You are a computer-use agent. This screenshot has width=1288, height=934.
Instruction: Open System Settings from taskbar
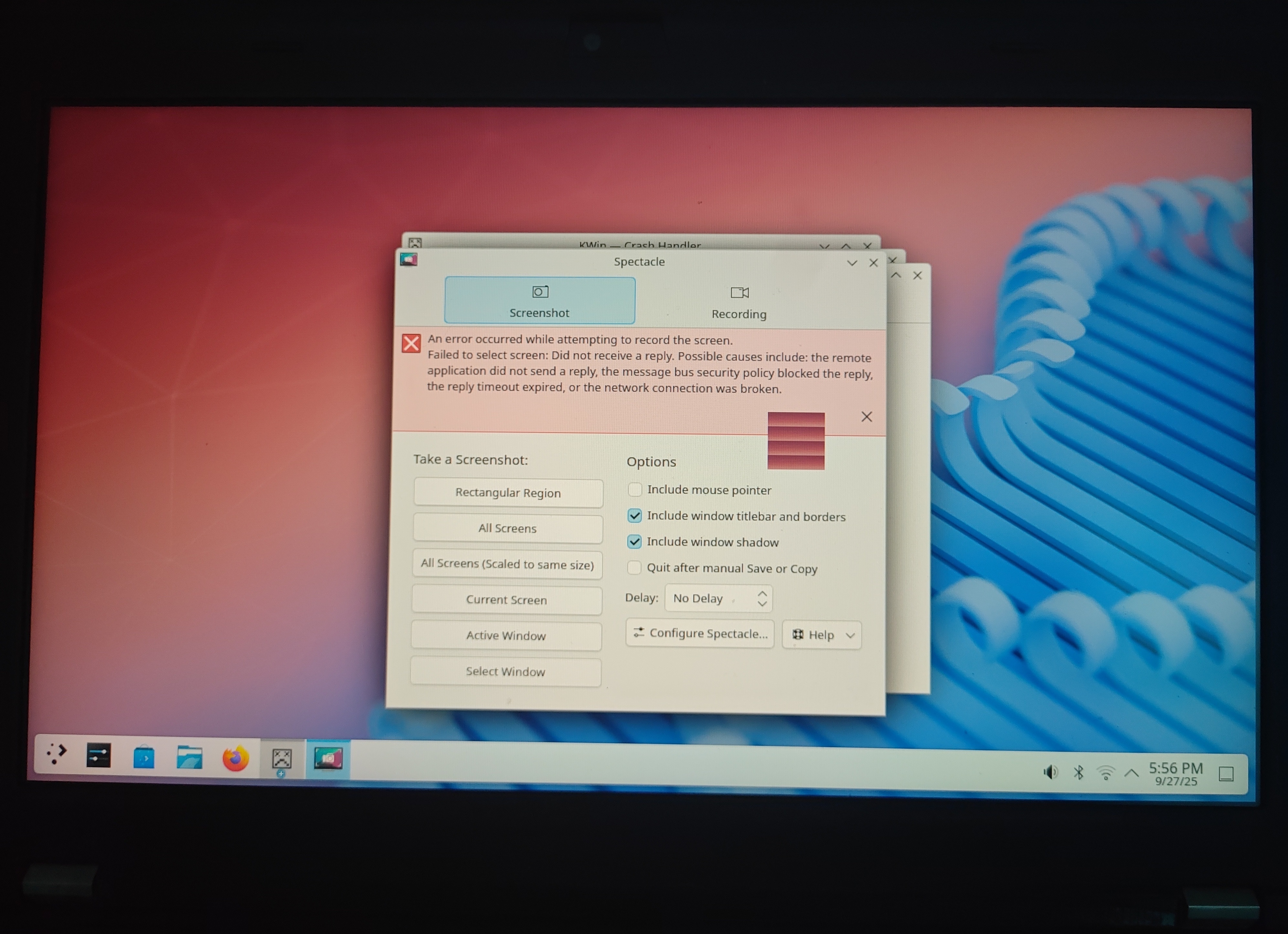point(98,755)
